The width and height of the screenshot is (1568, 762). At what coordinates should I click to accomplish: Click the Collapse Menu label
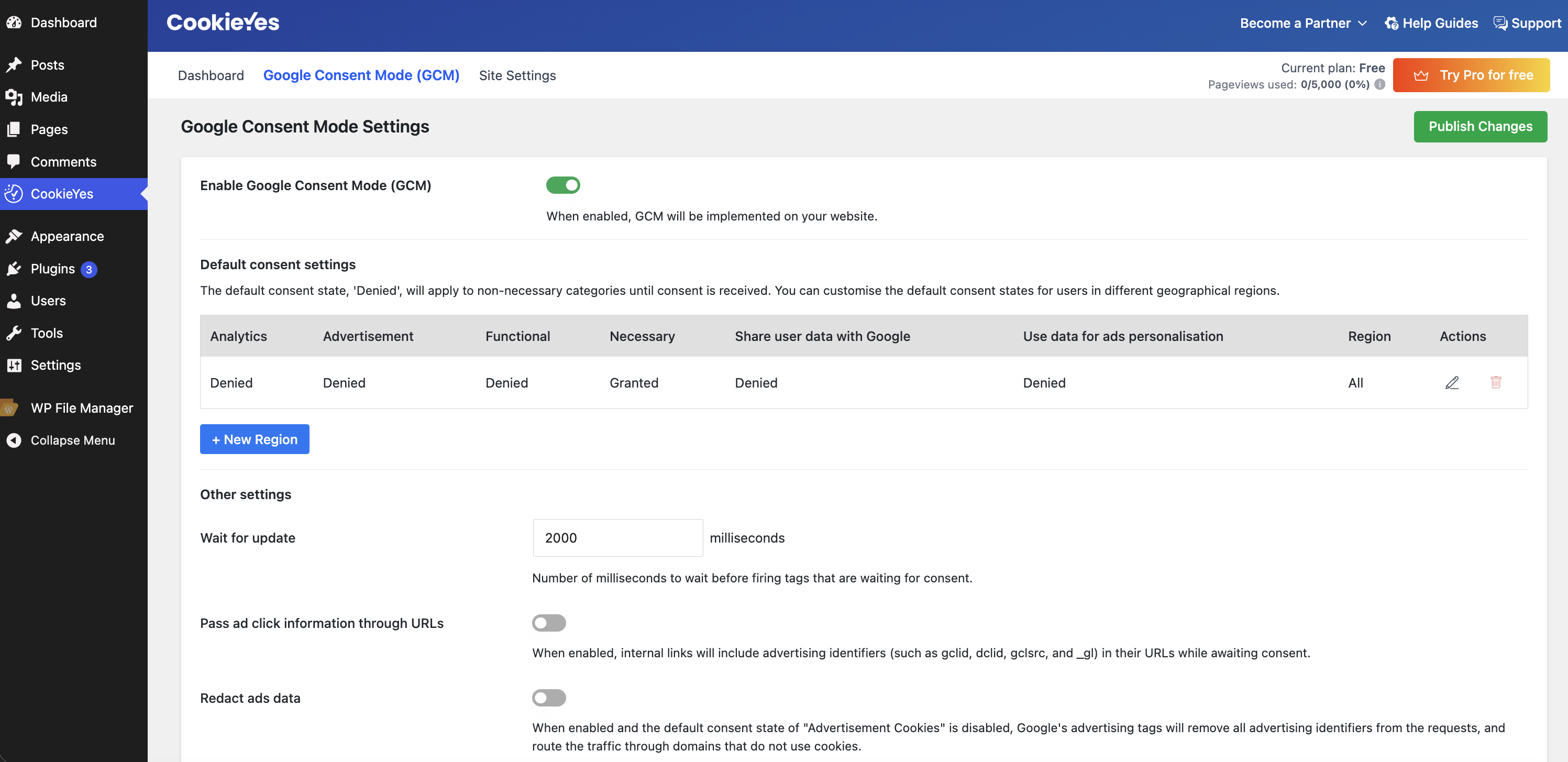(72, 440)
